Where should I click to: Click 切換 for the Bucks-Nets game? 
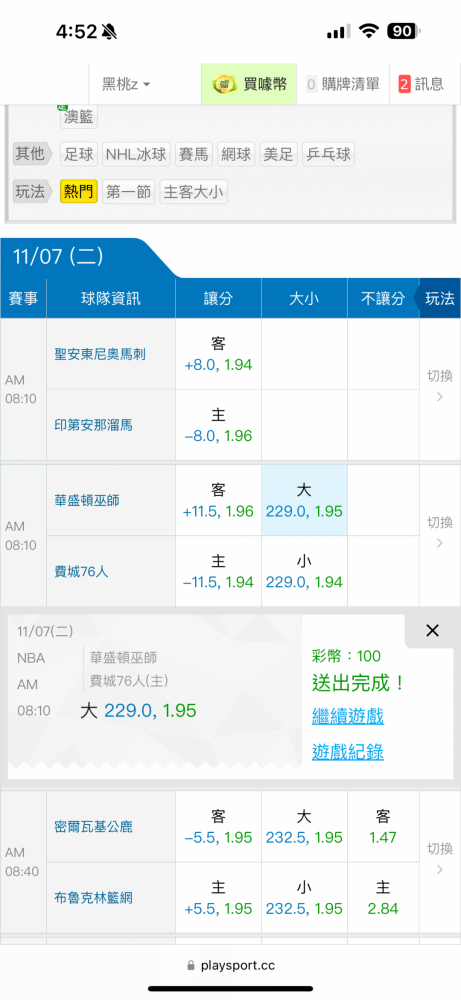coord(440,859)
